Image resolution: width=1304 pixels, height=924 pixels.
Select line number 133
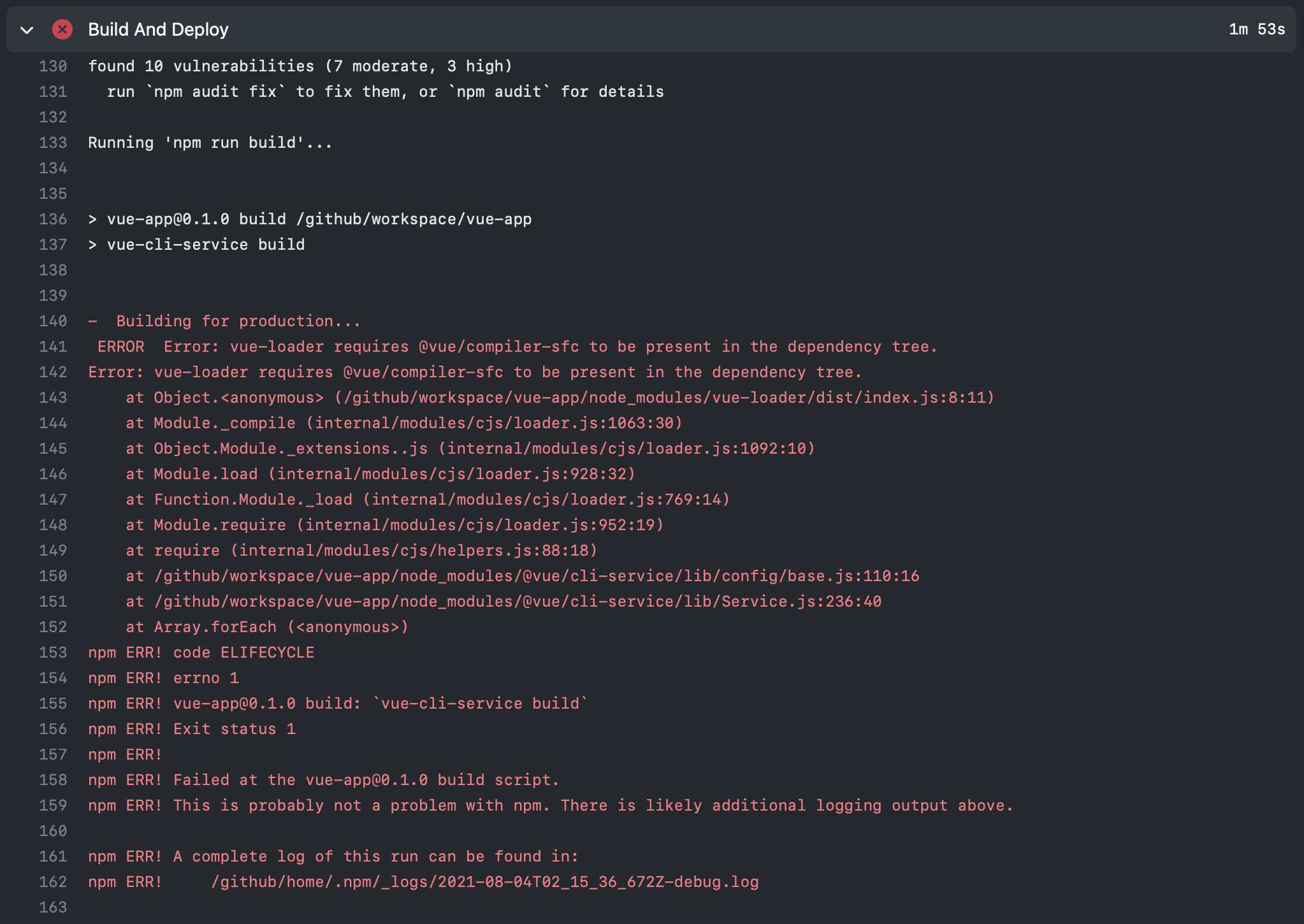(53, 143)
